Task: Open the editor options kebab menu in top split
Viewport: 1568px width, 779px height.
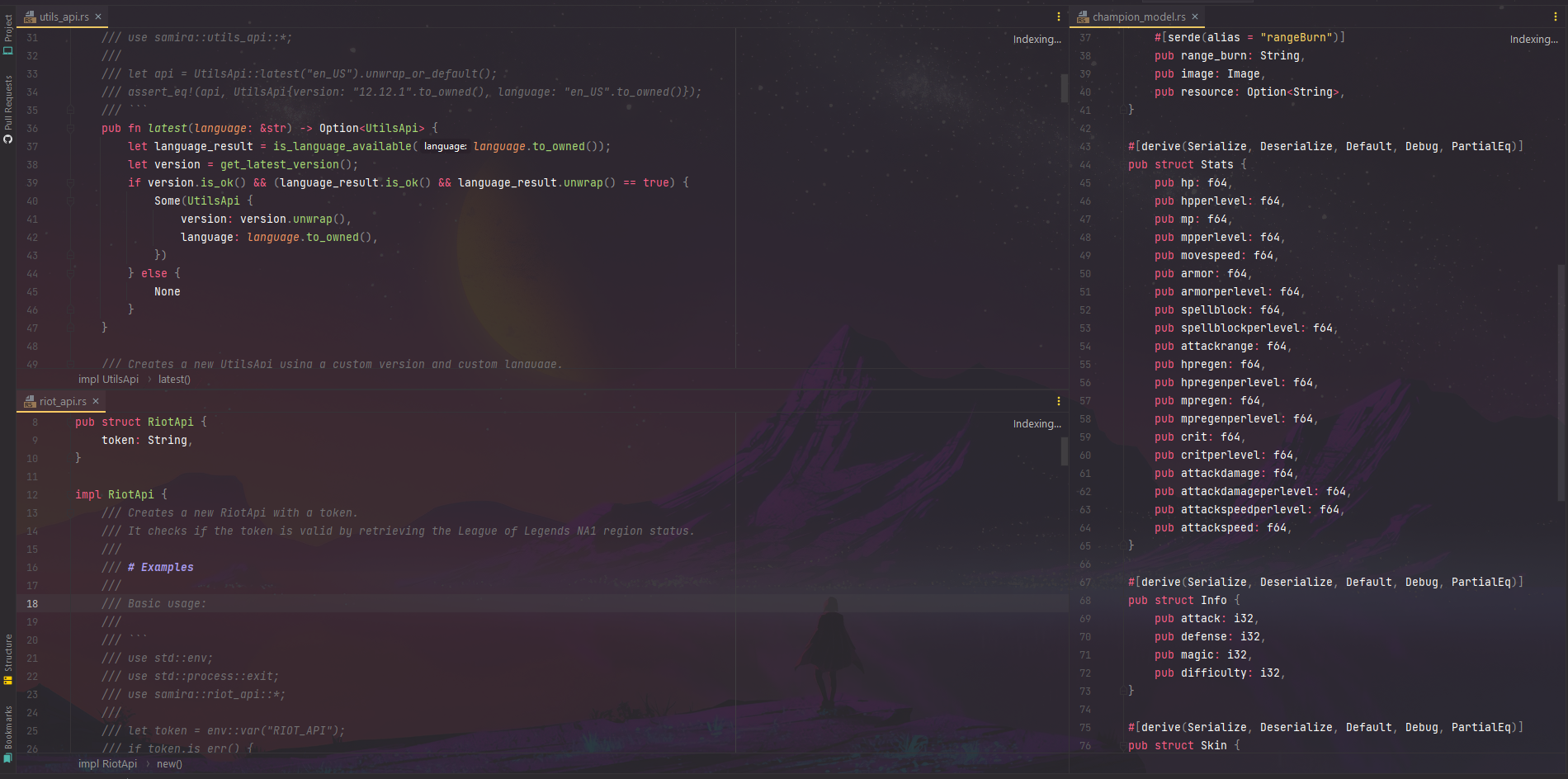Action: (1059, 16)
